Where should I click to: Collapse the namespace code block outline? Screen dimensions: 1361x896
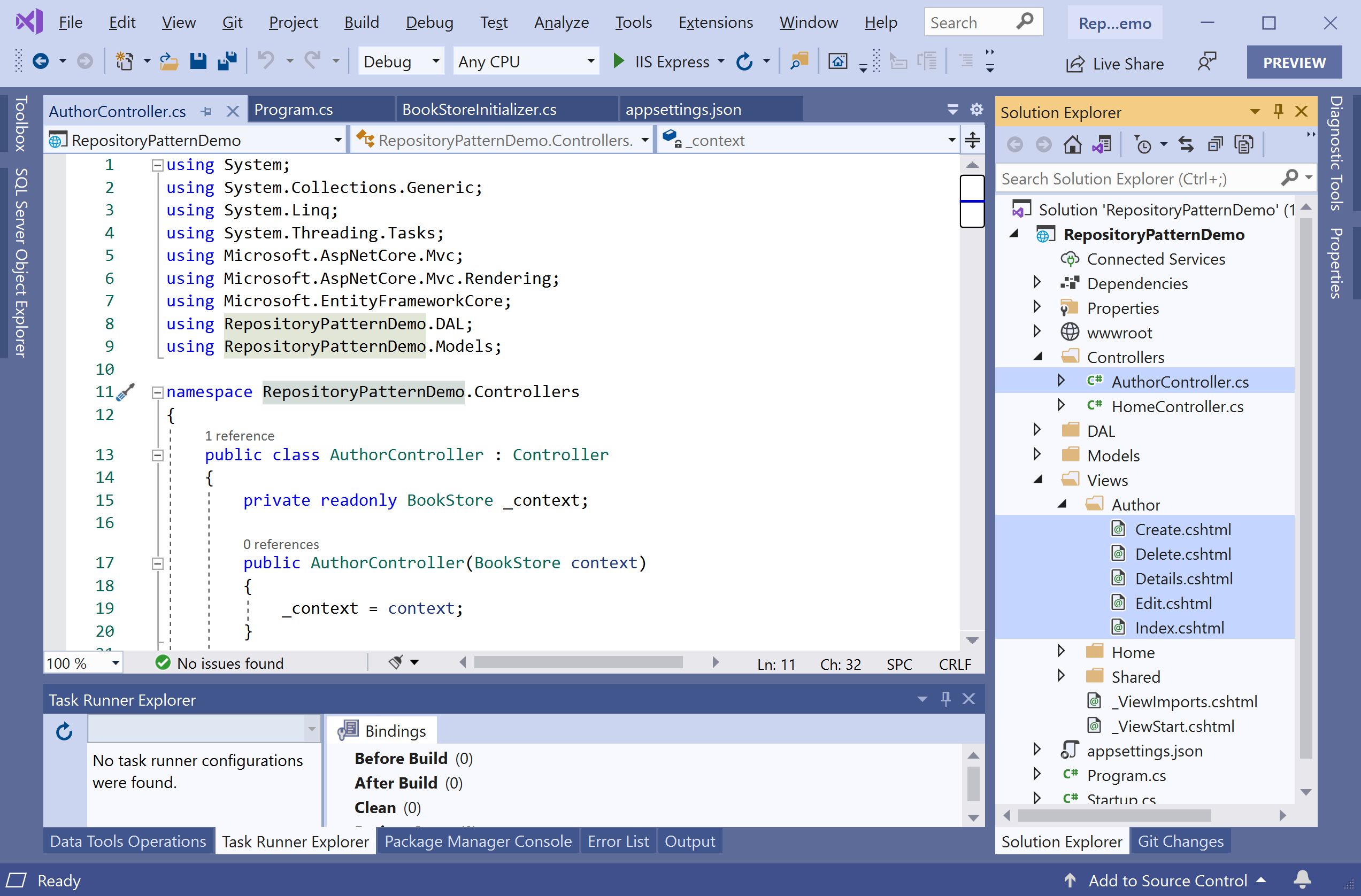click(x=157, y=392)
